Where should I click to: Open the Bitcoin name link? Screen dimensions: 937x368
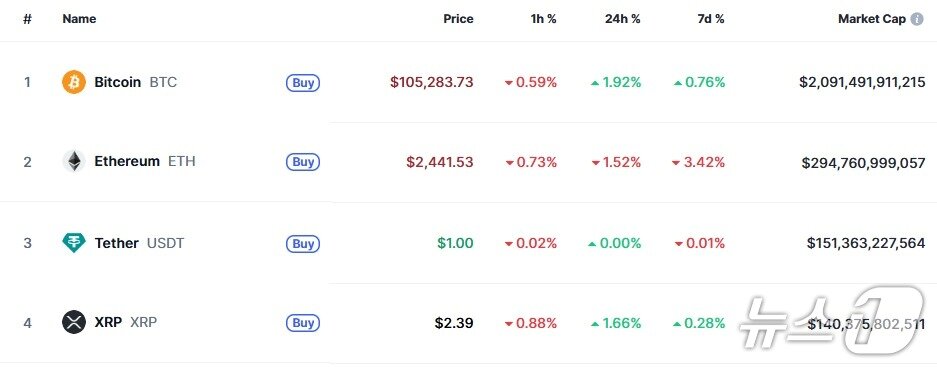118,82
